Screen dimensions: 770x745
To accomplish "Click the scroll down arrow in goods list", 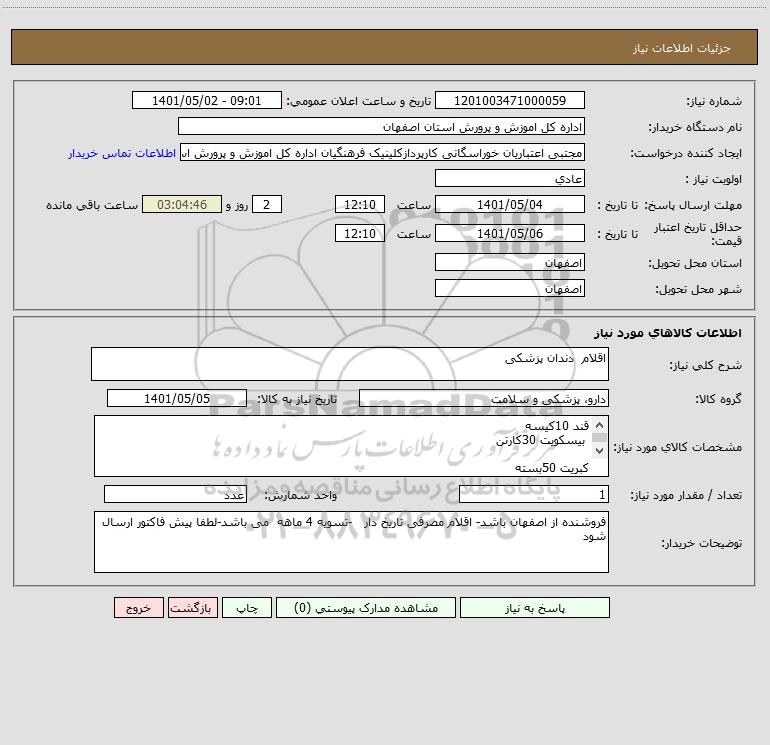I will pyautogui.click(x=599, y=450).
